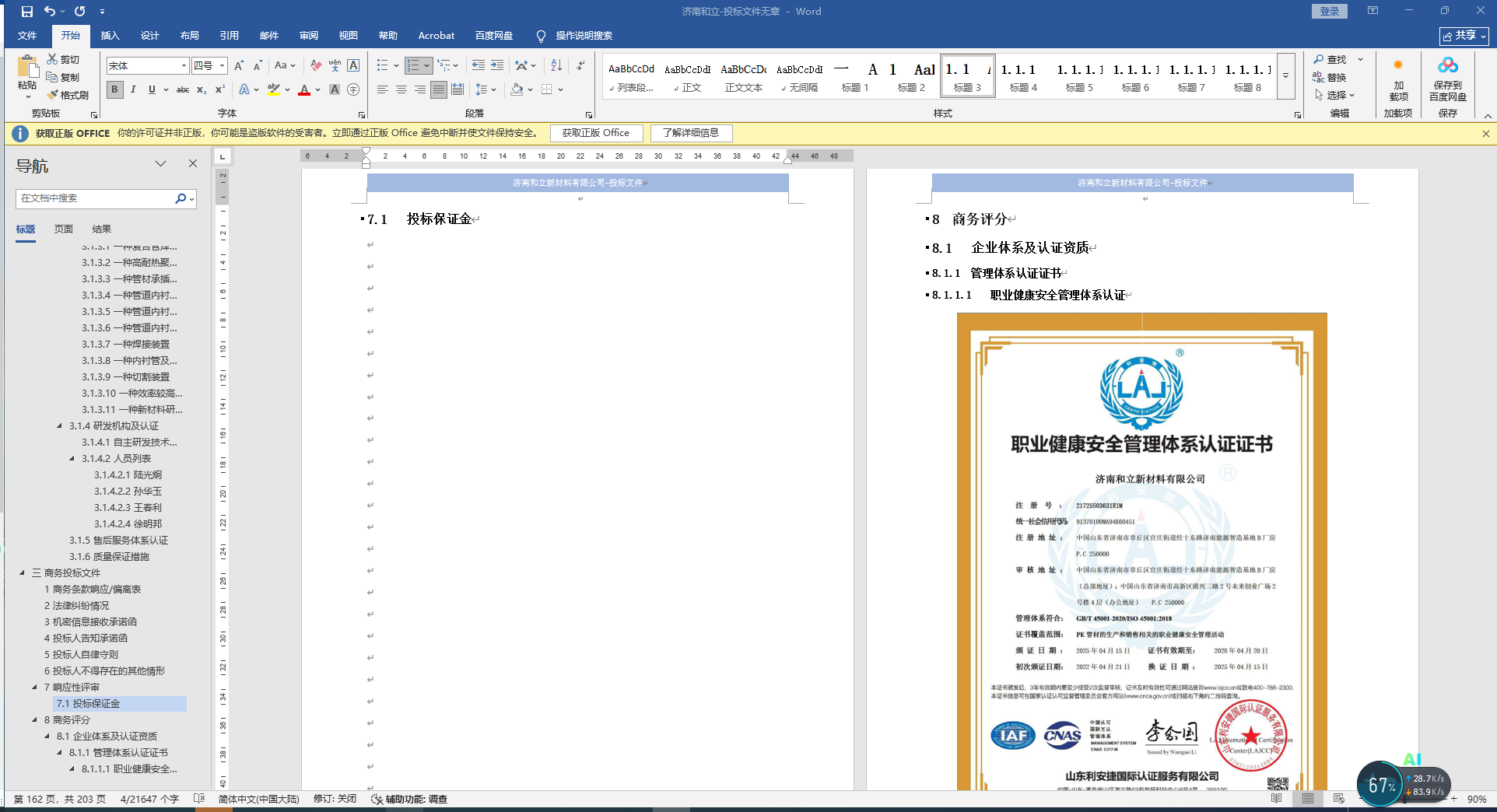This screenshot has height=812, width=1497.
Task: Expand the styles gallery
Action: (x=1285, y=76)
